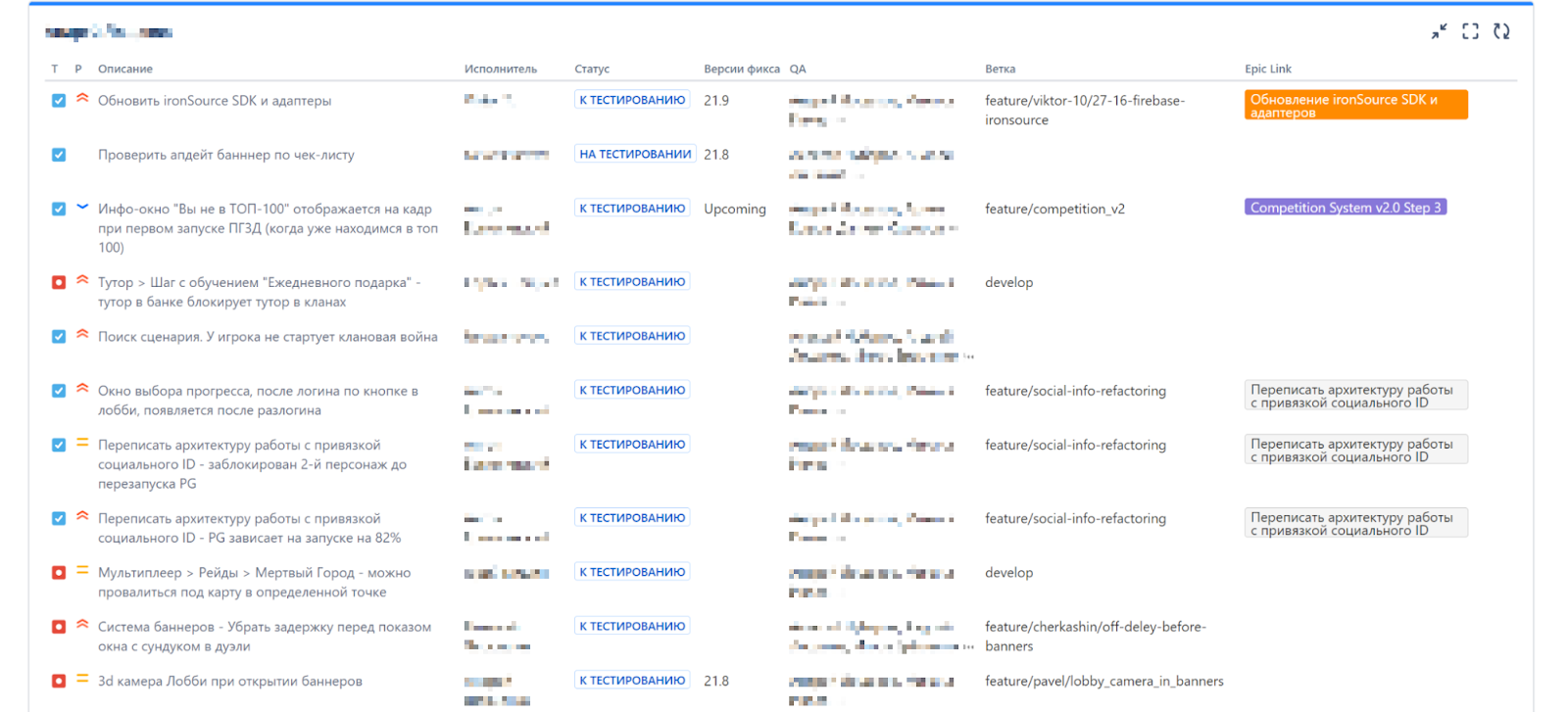Click medium priority icon on "3d камера Лобби" row
Screen dimensions: 1568x712
(x=82, y=679)
